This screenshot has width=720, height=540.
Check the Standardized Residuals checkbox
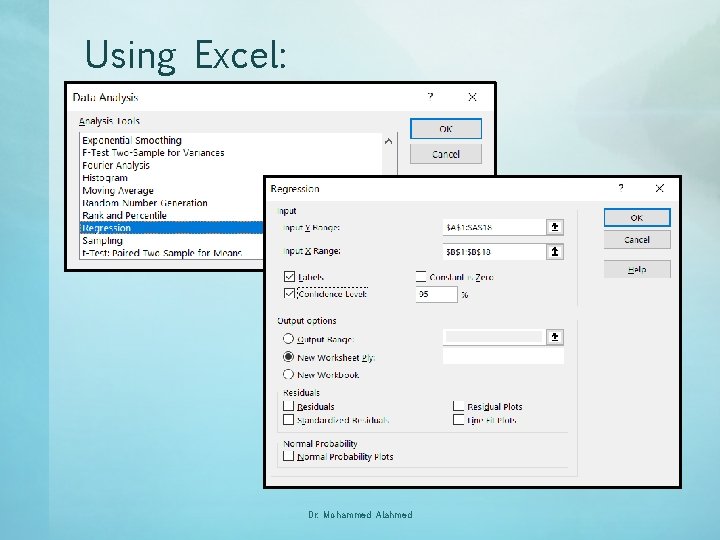[288, 420]
